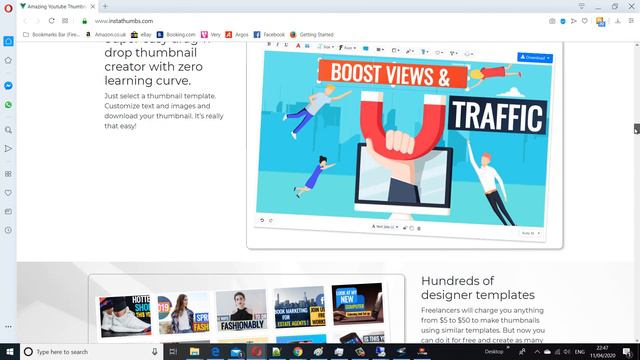View site security lock info
This screenshot has height=360, width=640.
click(x=84, y=21)
